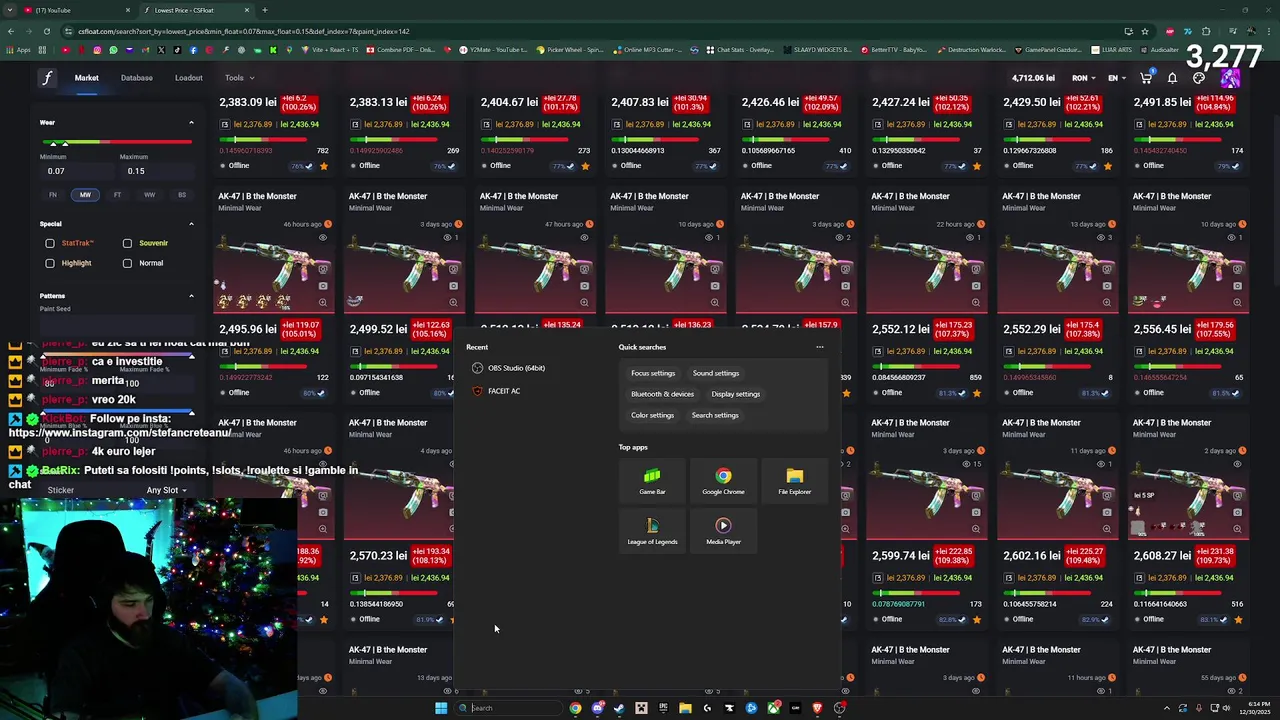
Task: Click zoom magnifier above 2,556.45 lei price
Action: coord(1238,302)
